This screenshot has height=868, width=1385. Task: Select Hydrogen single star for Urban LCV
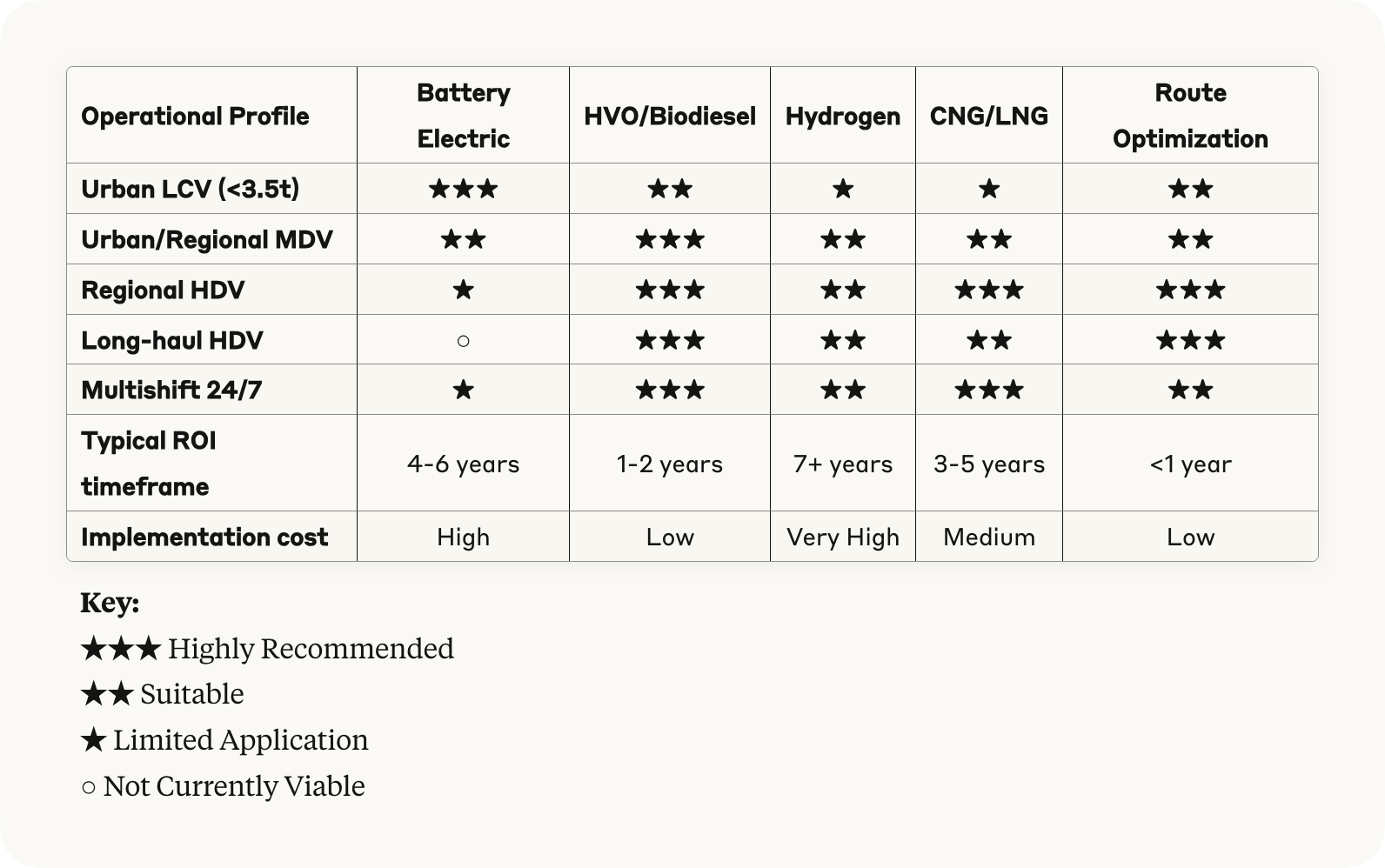tap(843, 189)
